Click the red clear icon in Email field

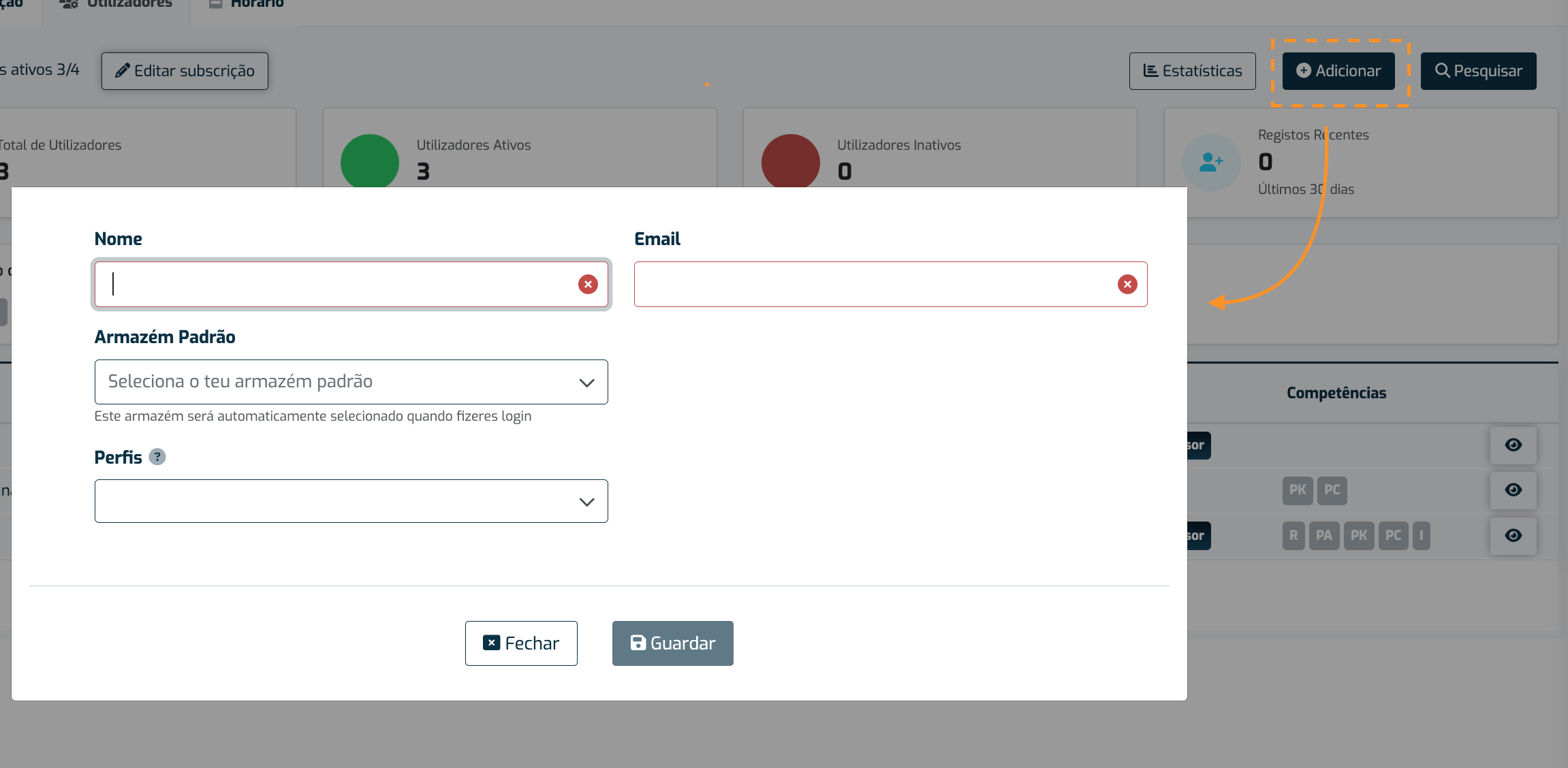(x=1127, y=285)
